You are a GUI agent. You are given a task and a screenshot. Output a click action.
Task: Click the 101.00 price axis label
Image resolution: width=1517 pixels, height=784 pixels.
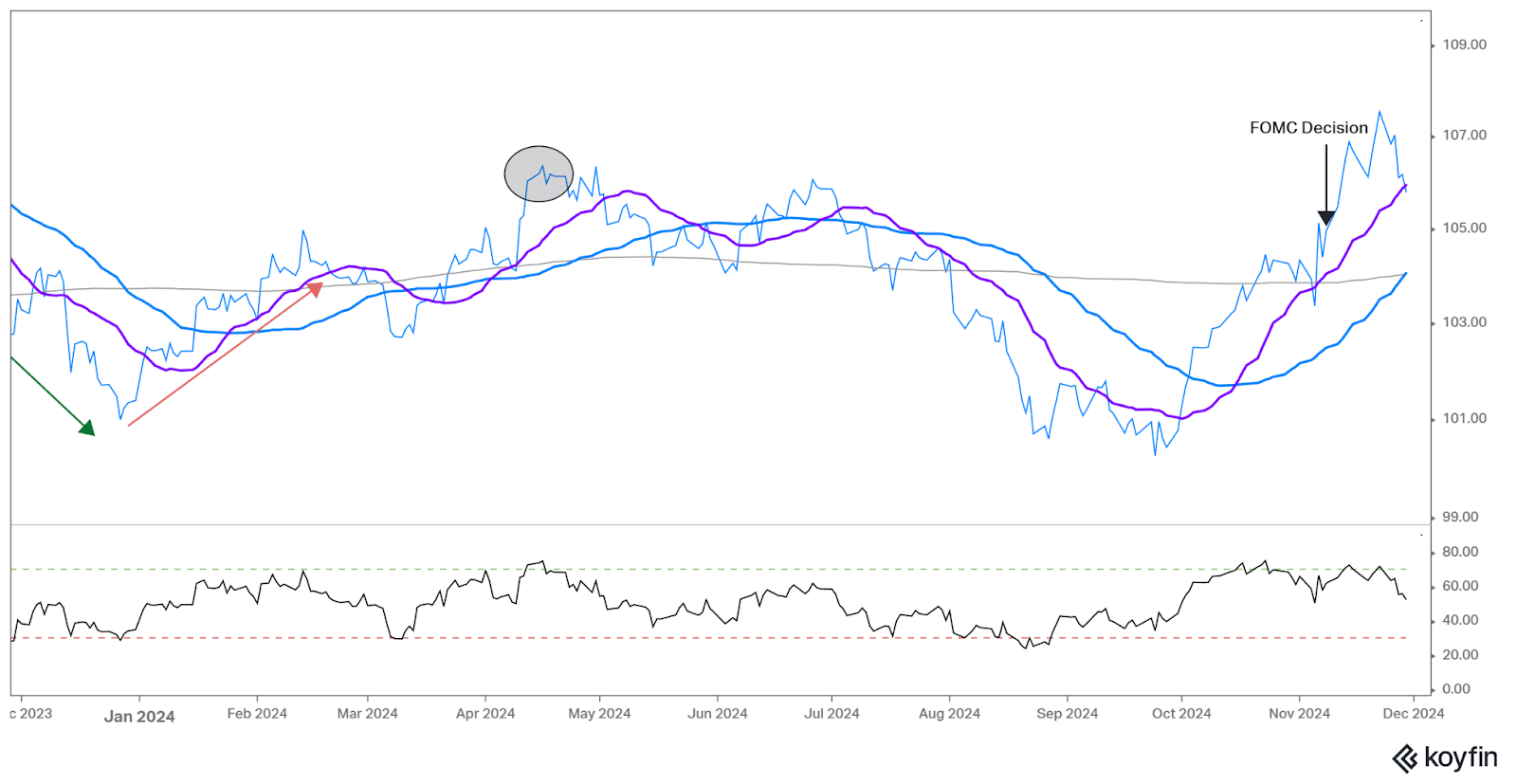pos(1464,418)
